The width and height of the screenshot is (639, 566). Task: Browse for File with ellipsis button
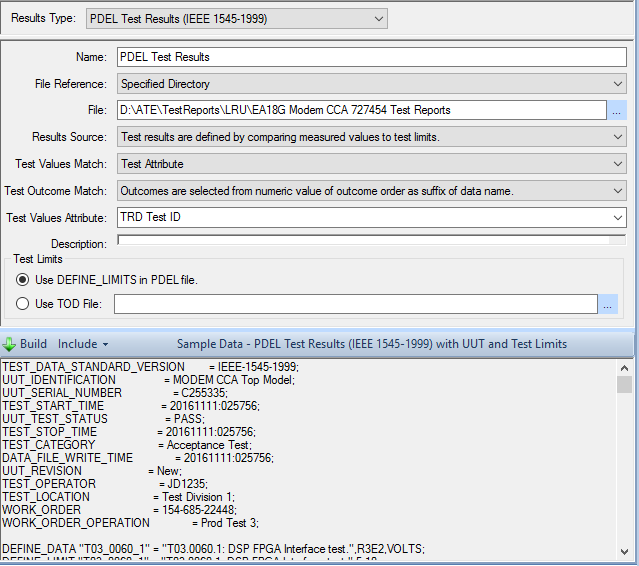tap(617, 110)
